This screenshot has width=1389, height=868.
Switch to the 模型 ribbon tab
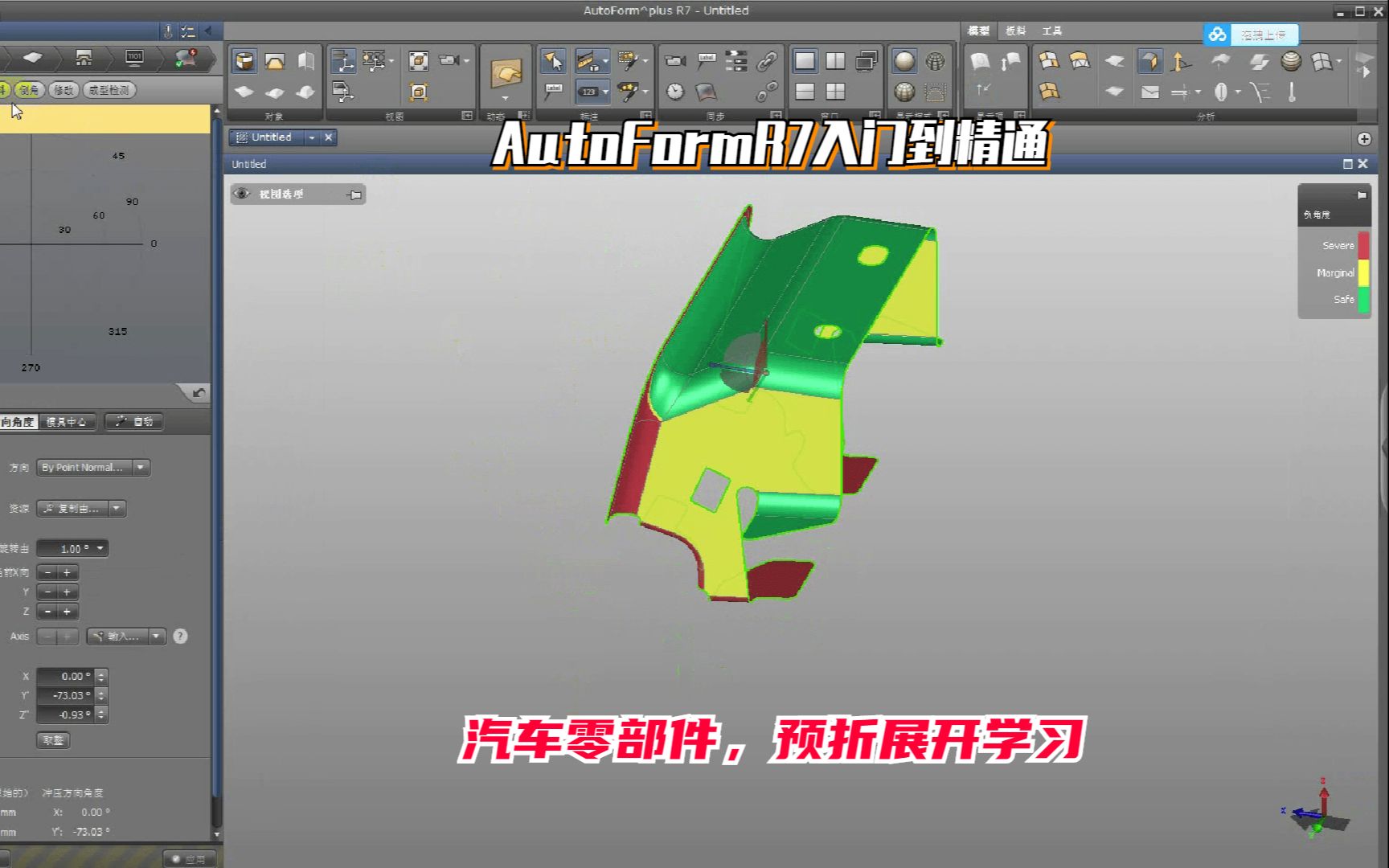pyautogui.click(x=978, y=31)
